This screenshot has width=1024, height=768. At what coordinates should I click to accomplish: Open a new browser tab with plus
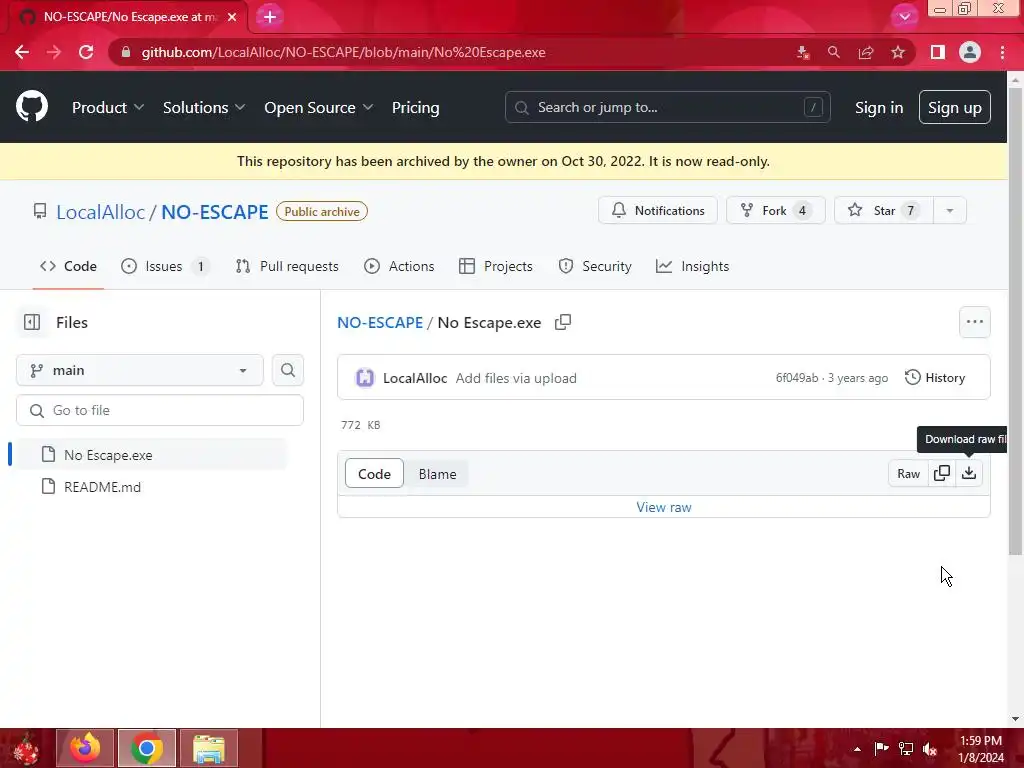(270, 17)
